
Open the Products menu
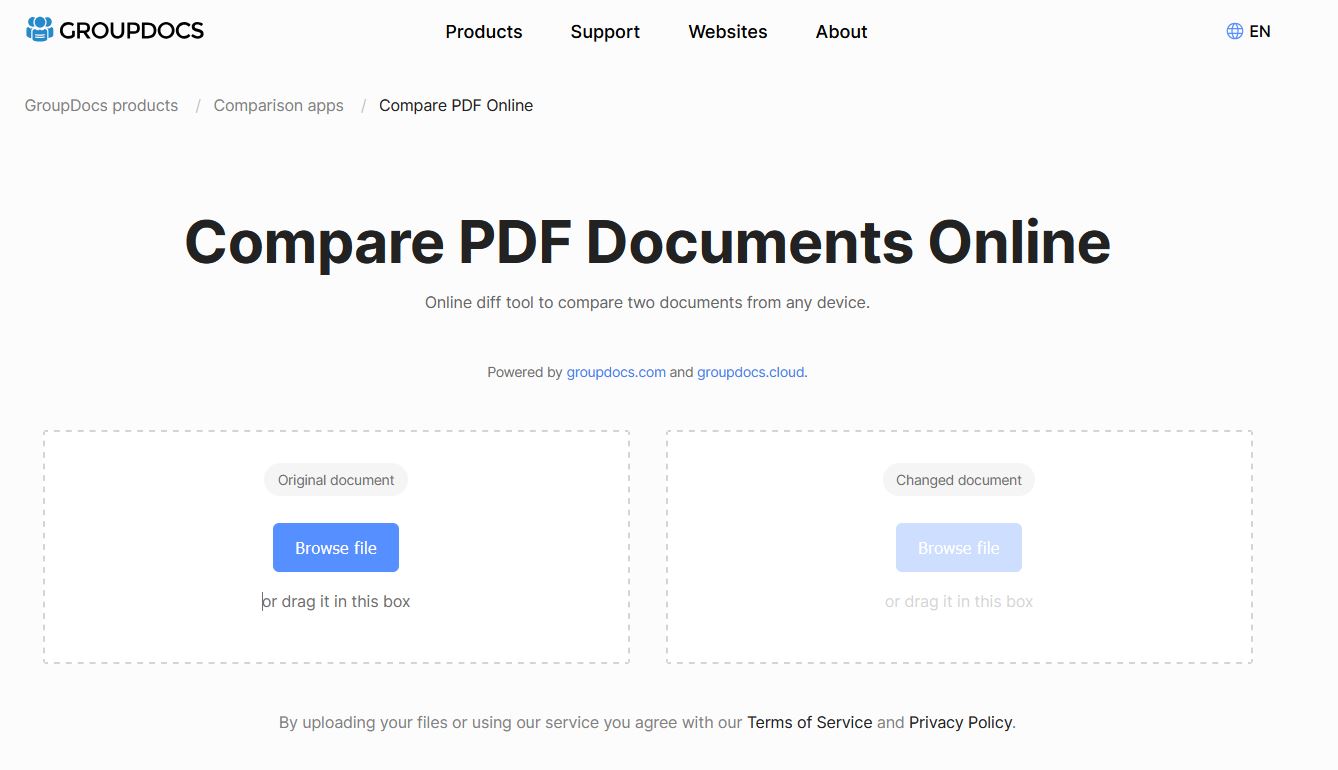484,32
